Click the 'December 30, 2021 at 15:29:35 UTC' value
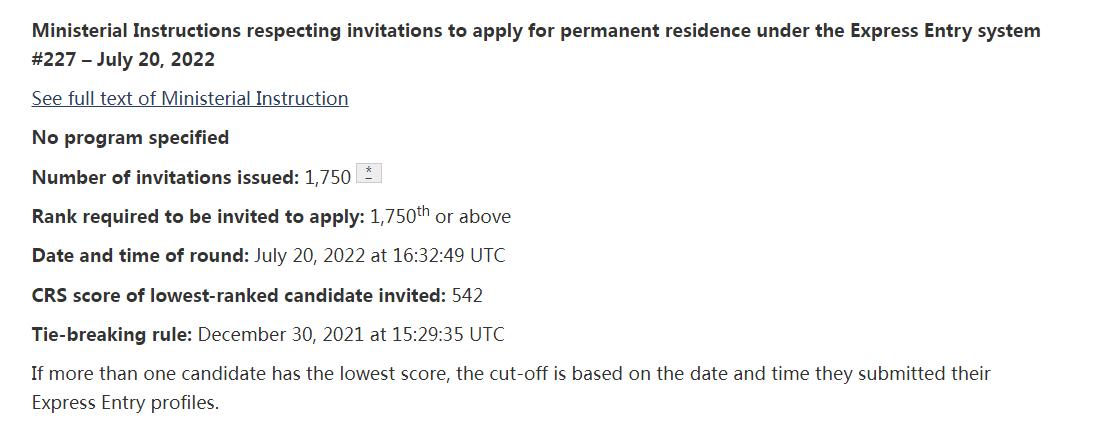This screenshot has height=438, width=1112. (x=358, y=334)
